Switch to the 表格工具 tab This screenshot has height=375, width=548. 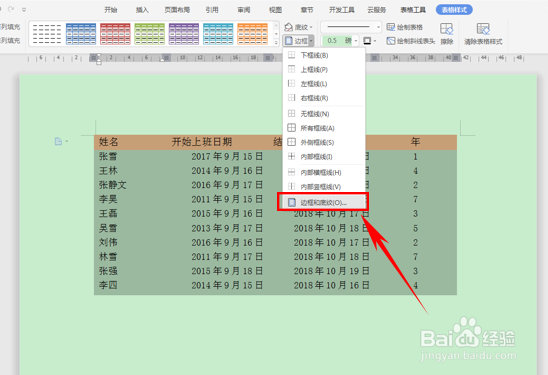tap(413, 10)
